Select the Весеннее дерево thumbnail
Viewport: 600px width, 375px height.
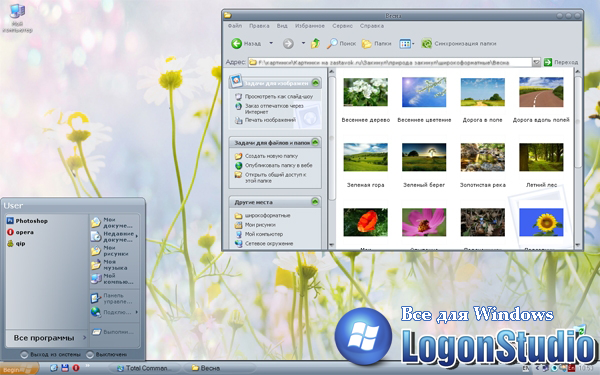point(365,92)
